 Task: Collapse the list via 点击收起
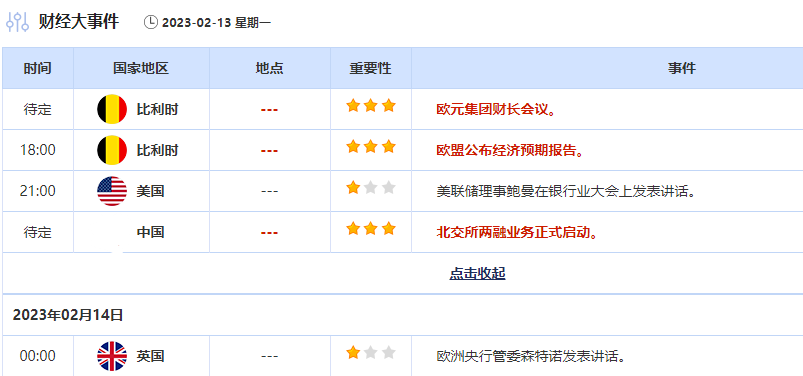click(x=477, y=274)
